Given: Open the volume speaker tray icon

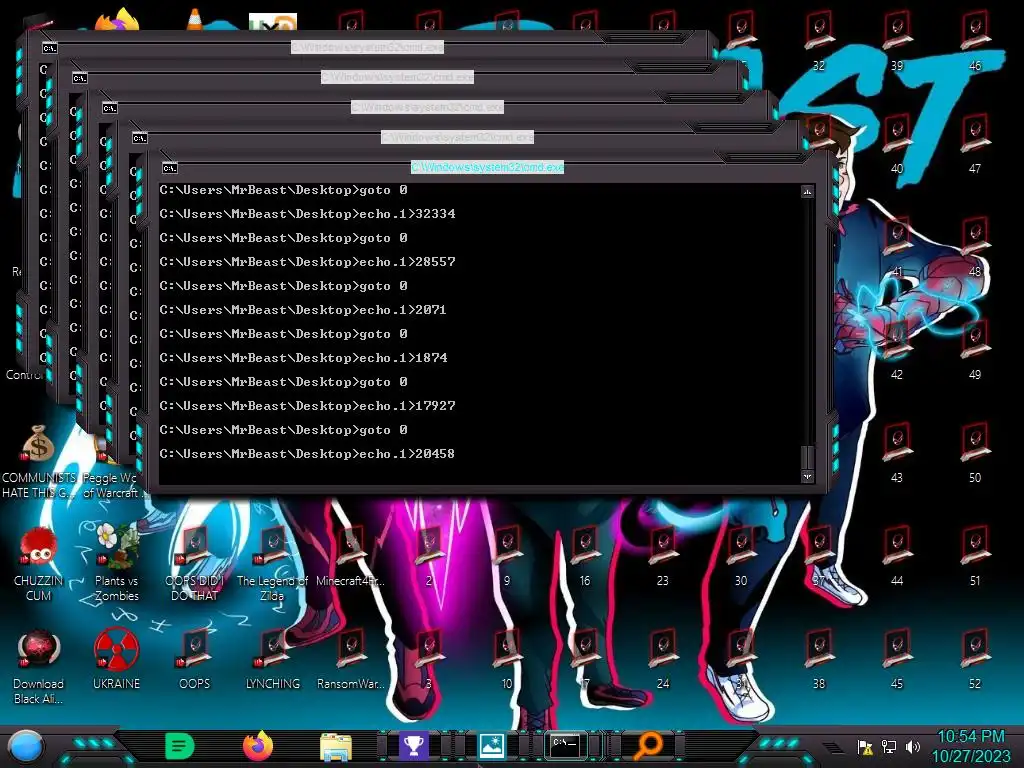Looking at the screenshot, I should [912, 747].
